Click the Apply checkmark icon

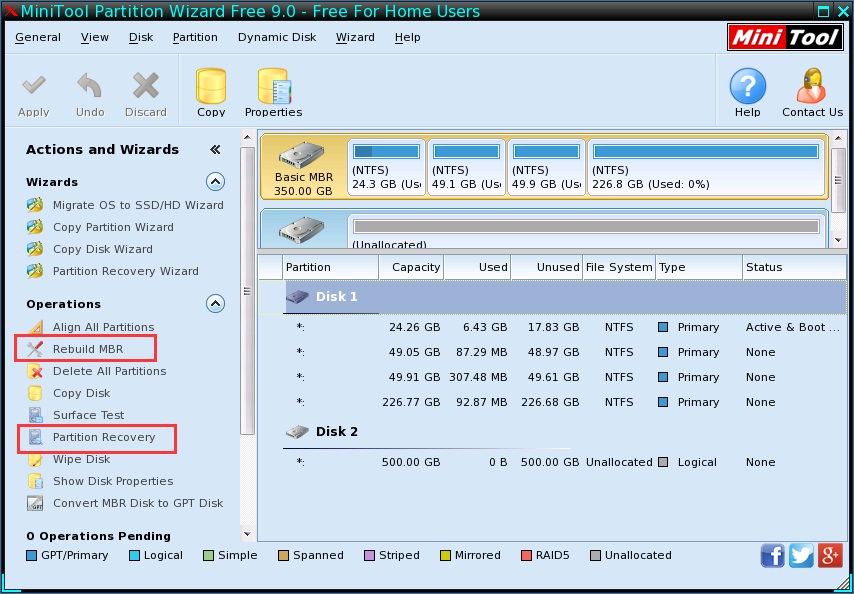[x=33, y=85]
